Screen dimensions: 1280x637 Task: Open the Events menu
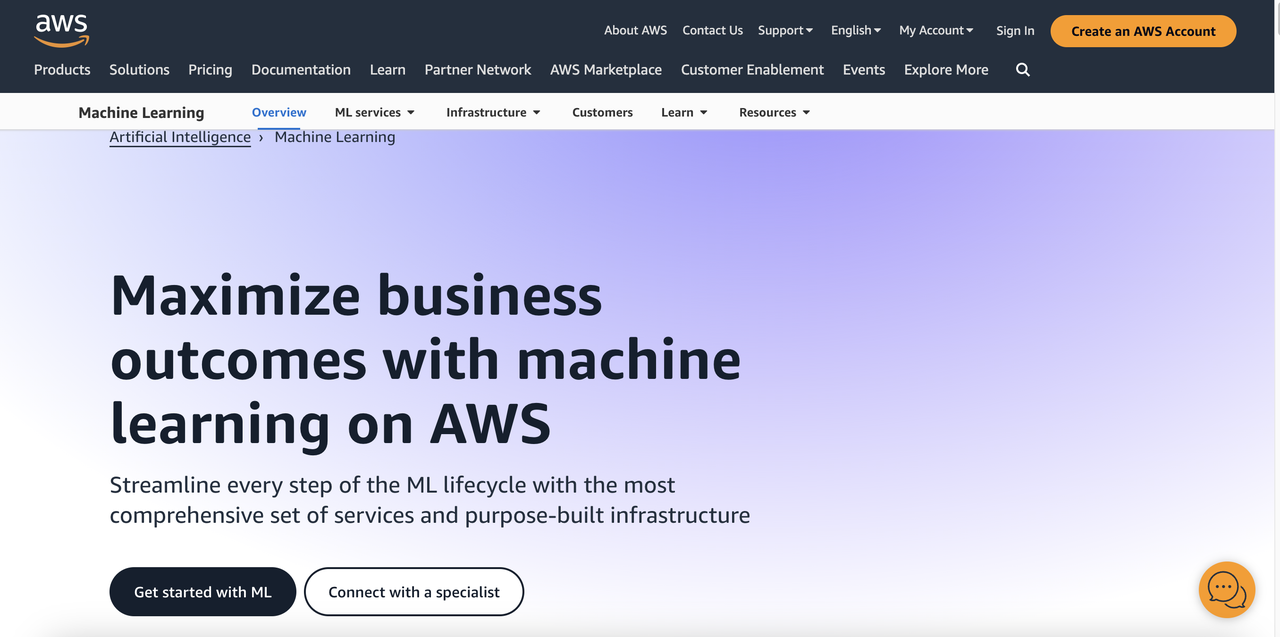(864, 70)
